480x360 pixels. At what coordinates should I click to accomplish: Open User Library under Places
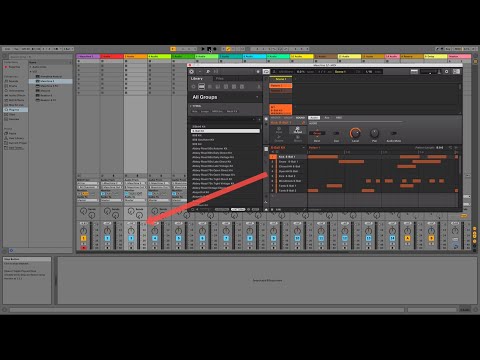(15, 138)
